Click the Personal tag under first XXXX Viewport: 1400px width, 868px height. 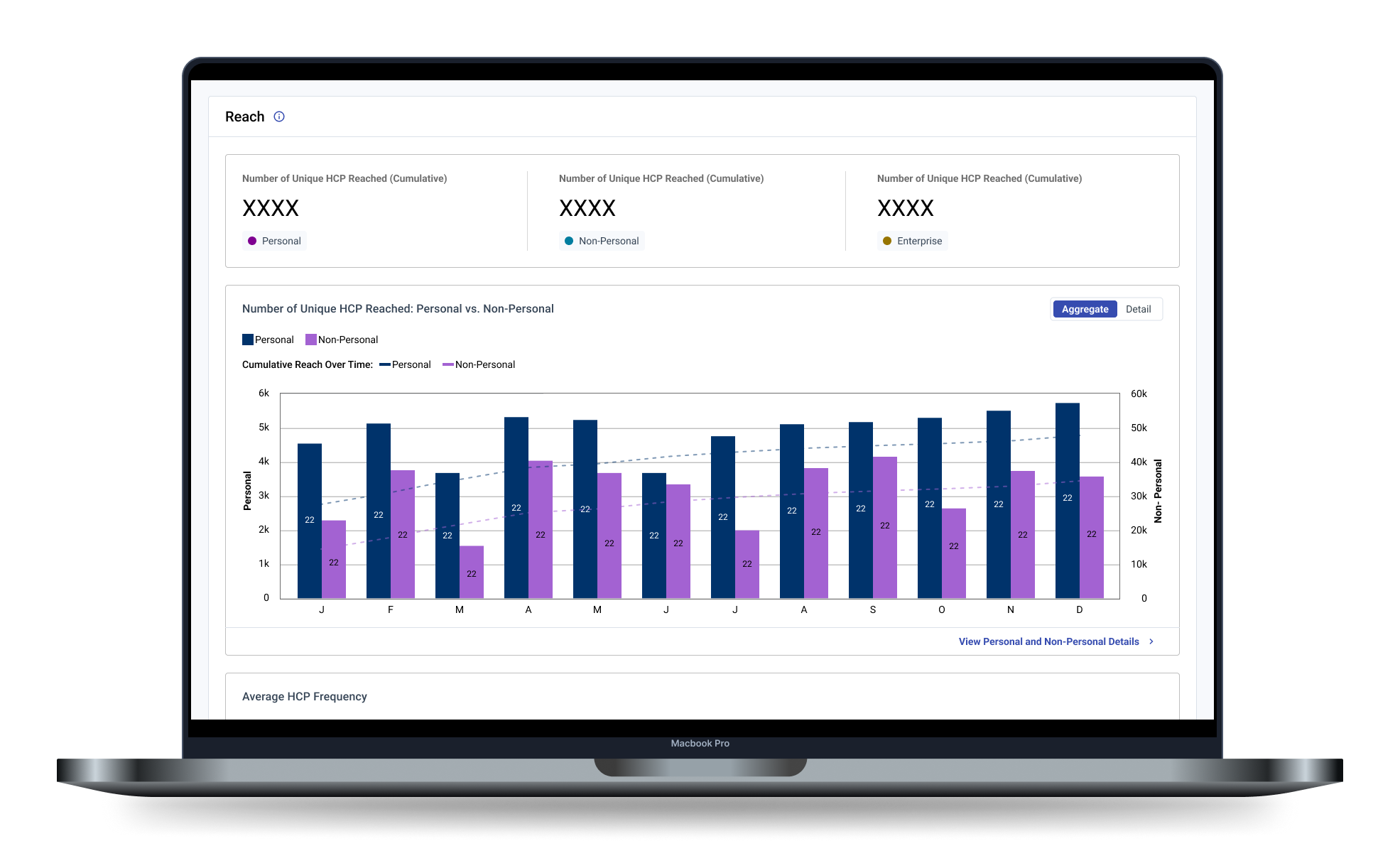click(x=274, y=241)
